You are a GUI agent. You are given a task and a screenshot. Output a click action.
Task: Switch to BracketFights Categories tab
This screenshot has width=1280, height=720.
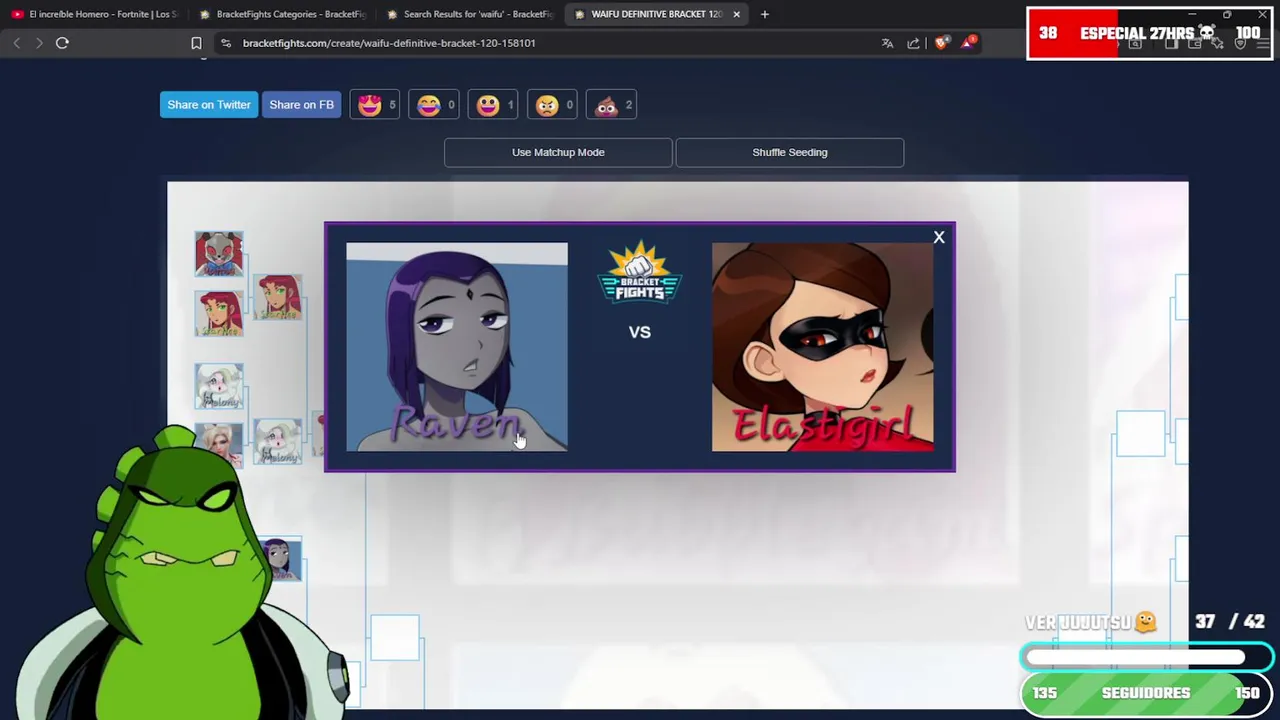pyautogui.click(x=282, y=14)
